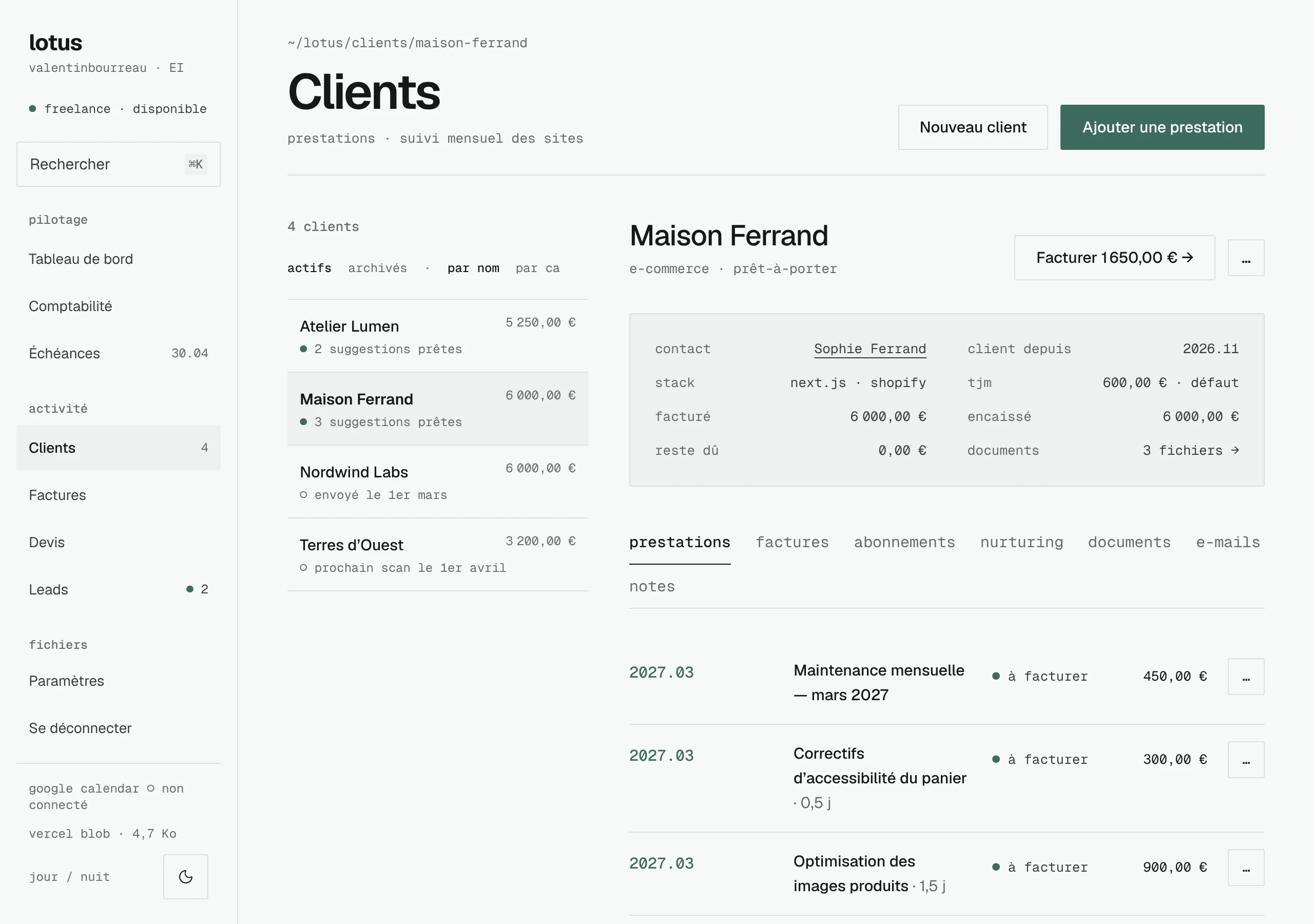Viewport: 1314px width, 924px height.
Task: Select the Nordwind Labs client row
Action: (x=438, y=482)
